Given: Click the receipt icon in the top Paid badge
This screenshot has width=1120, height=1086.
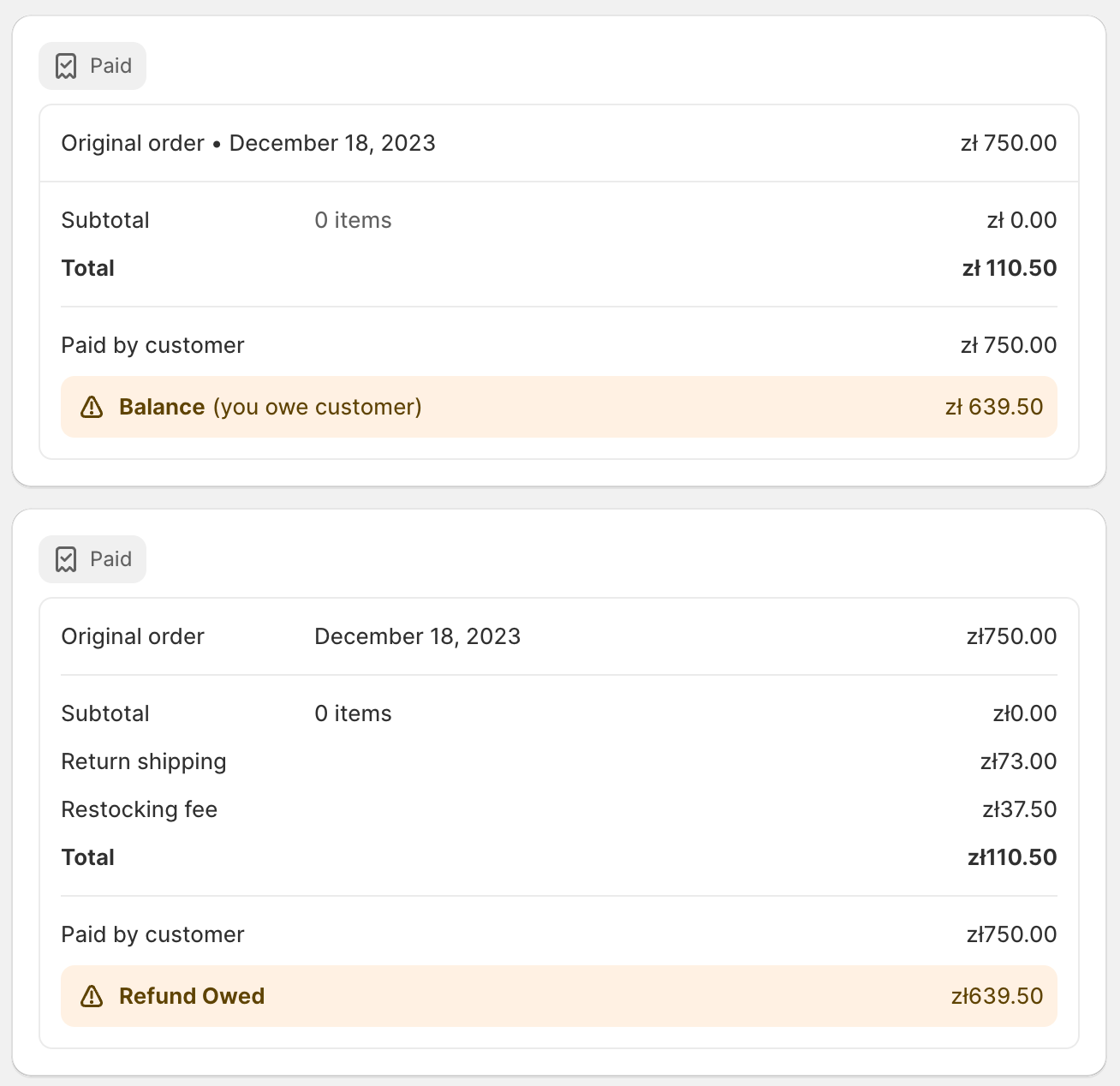Looking at the screenshot, I should point(66,66).
